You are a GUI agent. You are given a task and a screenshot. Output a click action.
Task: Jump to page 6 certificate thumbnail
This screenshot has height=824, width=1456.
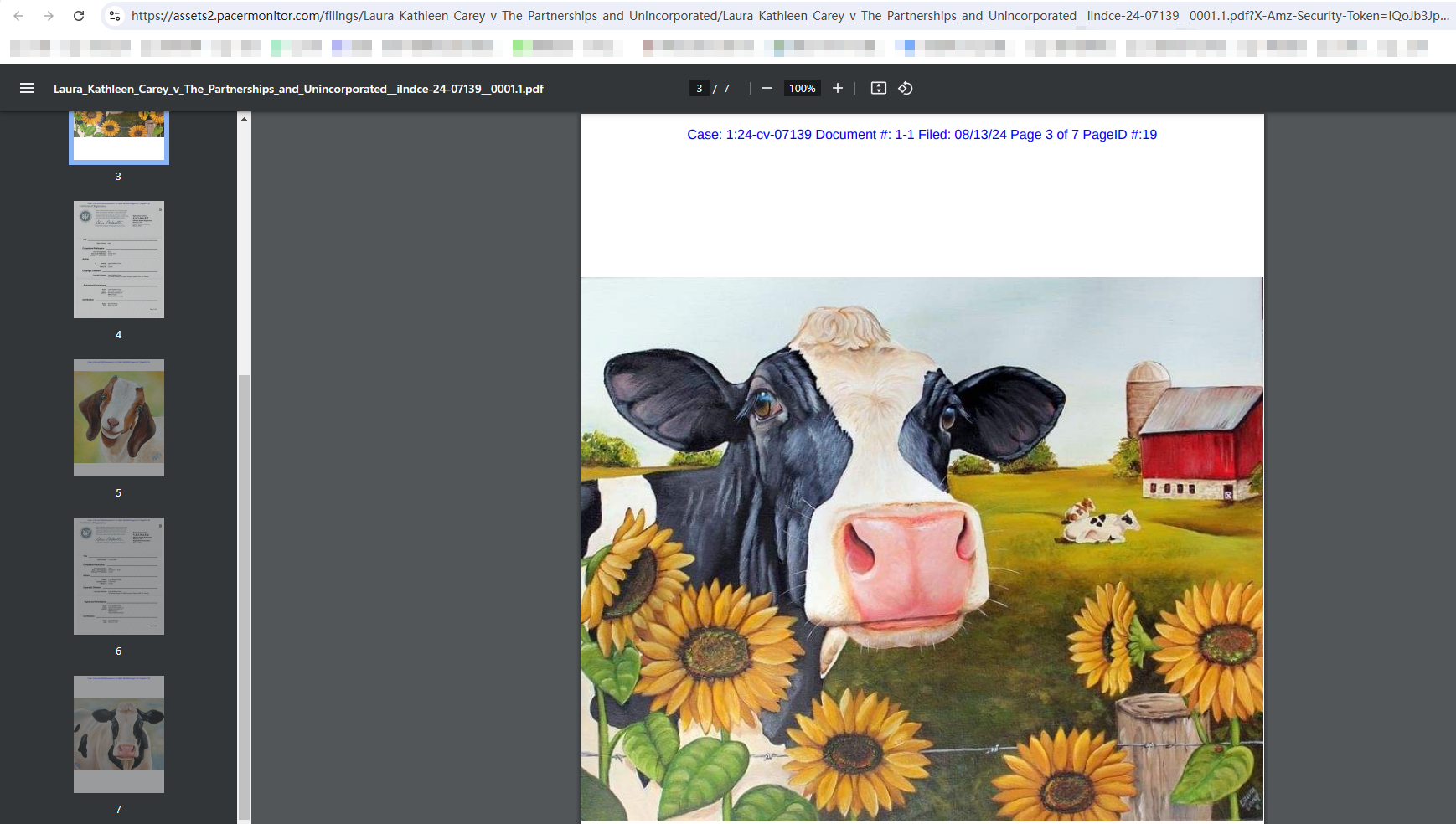(119, 576)
